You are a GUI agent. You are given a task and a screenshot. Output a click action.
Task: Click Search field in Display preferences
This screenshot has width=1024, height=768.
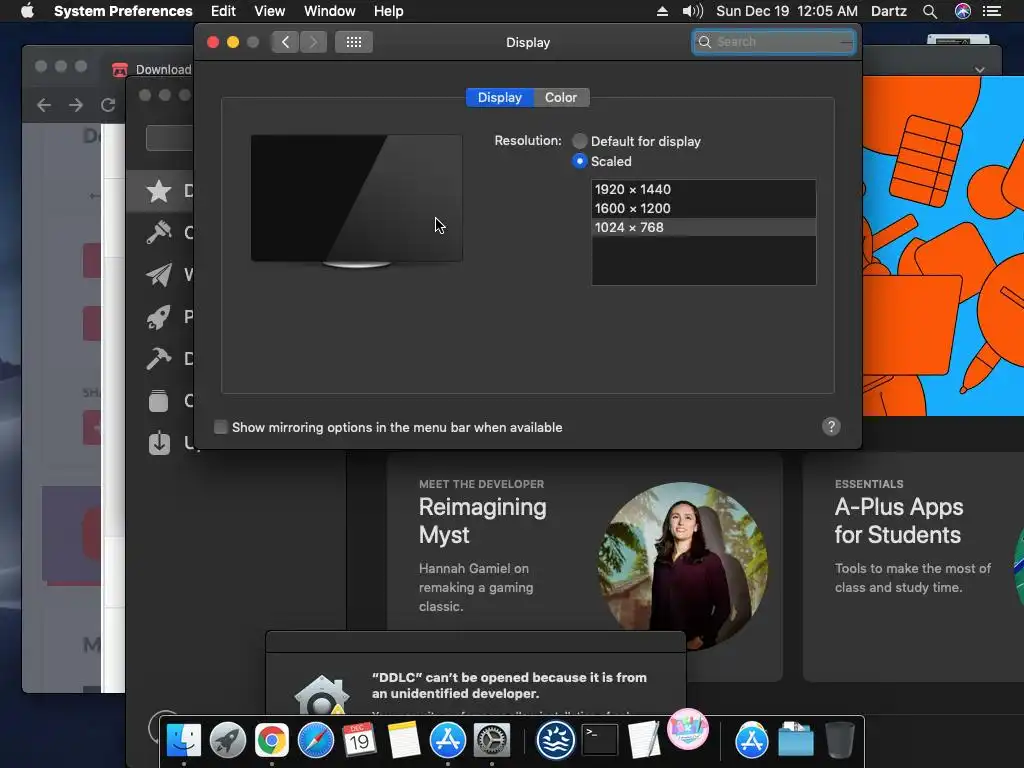774,42
